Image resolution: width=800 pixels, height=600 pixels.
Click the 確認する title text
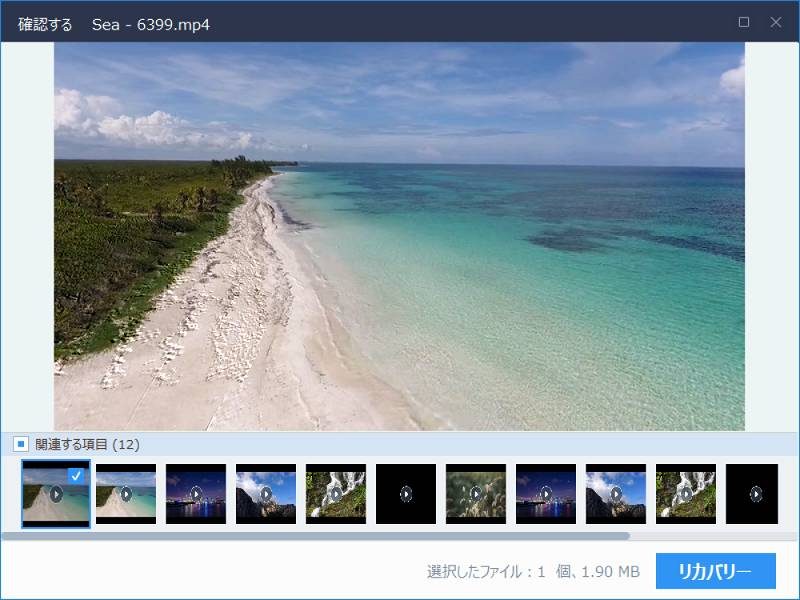coord(45,23)
